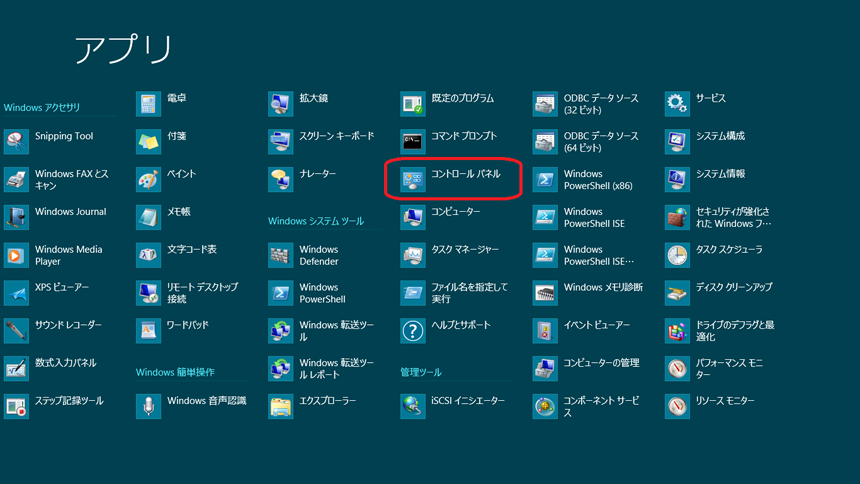The image size is (860, 484).
Task: Start Windows 音声認識 microphone icon
Action: 148,407
